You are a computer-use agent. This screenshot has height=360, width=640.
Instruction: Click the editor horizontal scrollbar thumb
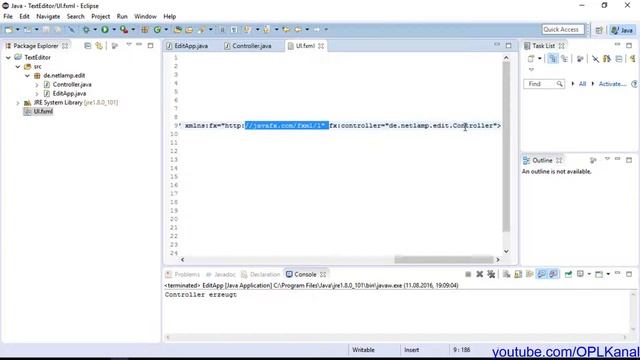(x=444, y=260)
